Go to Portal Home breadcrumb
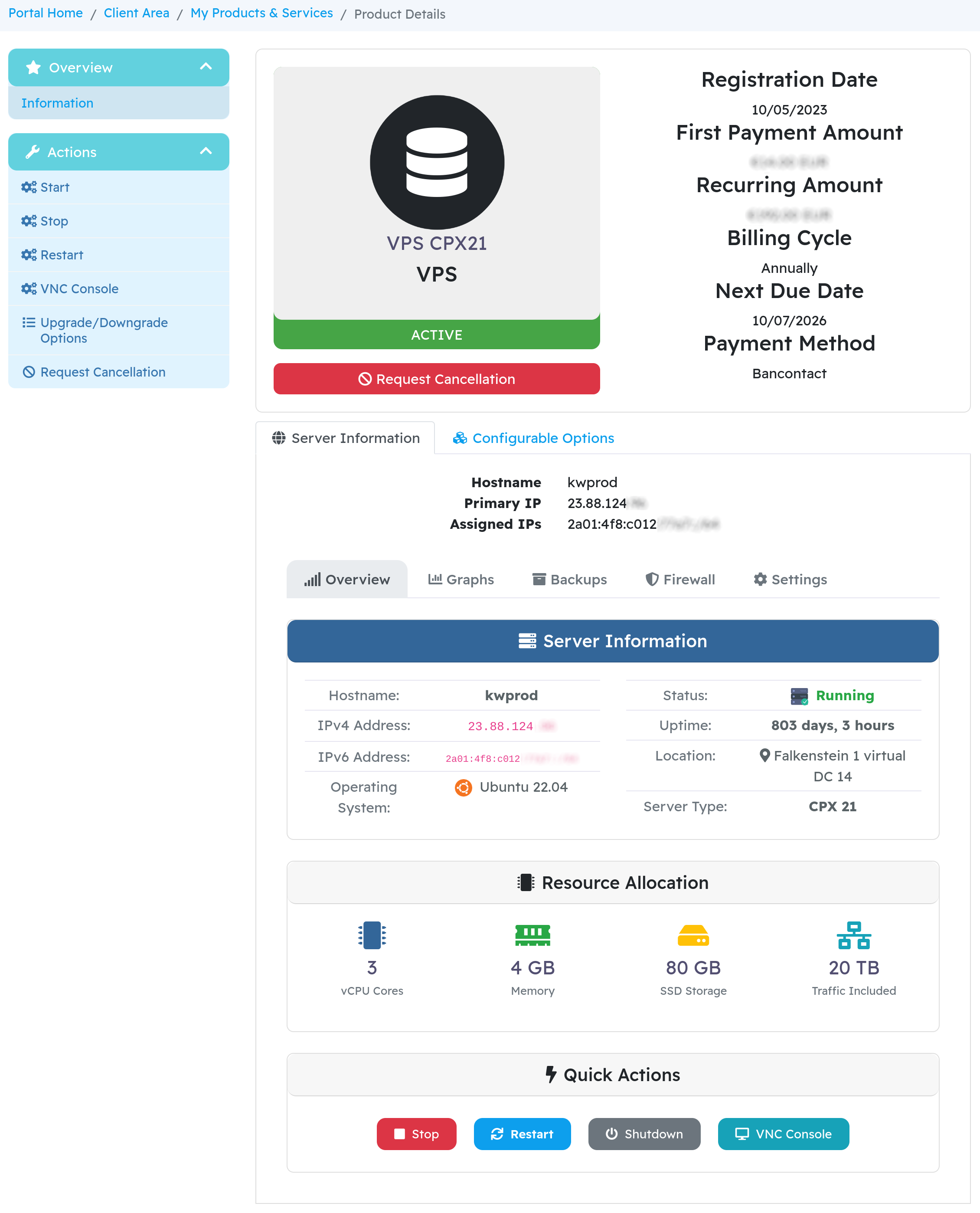The image size is (980, 1213). [x=46, y=13]
